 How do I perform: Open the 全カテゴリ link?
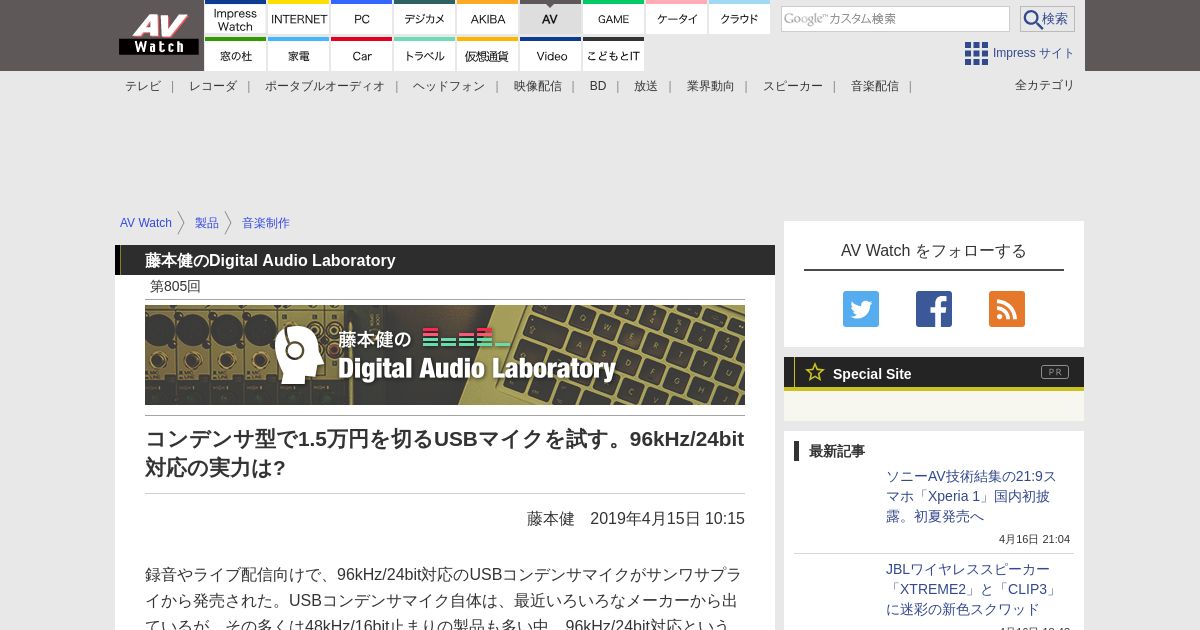[x=1045, y=85]
